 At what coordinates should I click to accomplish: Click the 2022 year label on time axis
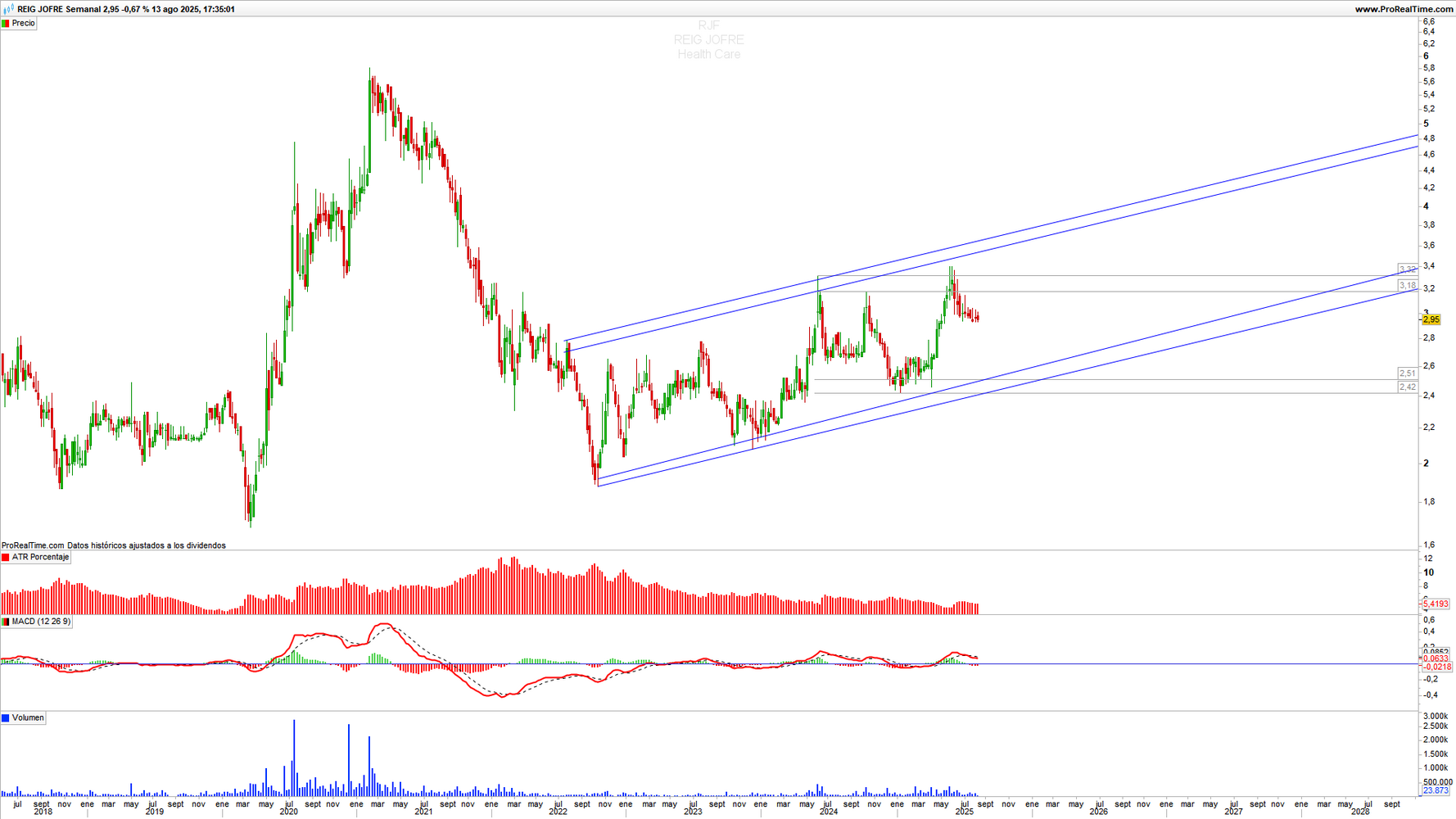(558, 812)
